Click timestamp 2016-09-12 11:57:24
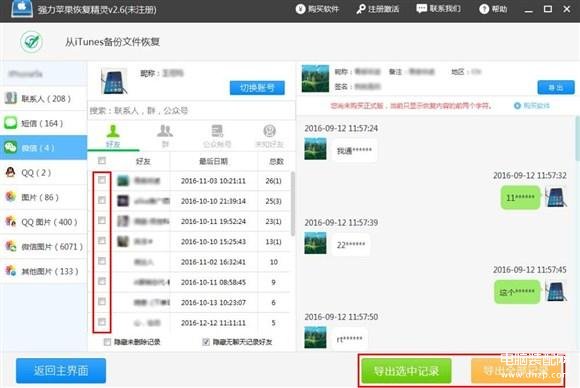Image resolution: width=580 pixels, height=388 pixels. 341,128
